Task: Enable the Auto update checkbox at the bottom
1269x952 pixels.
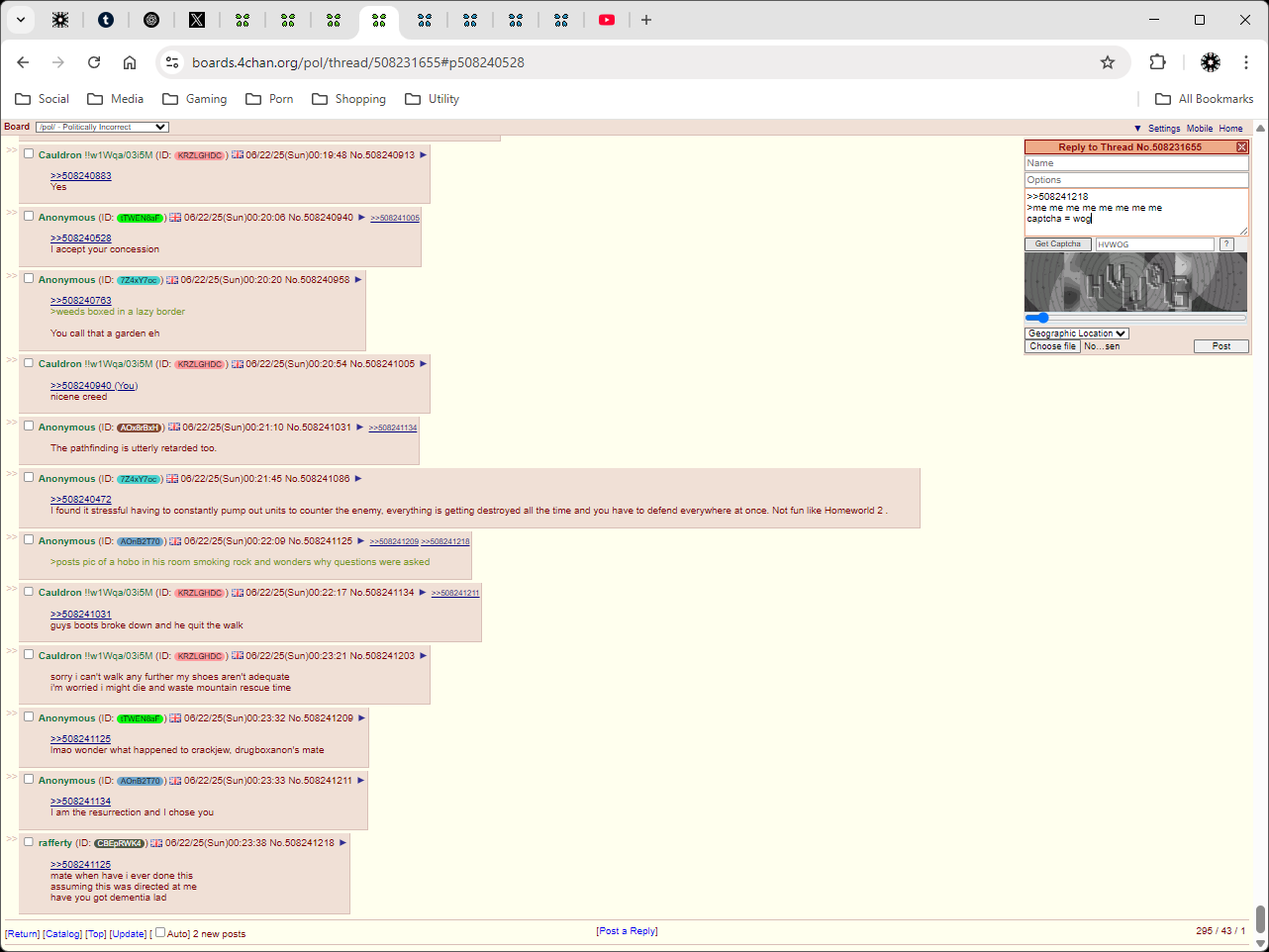Action: (x=160, y=932)
